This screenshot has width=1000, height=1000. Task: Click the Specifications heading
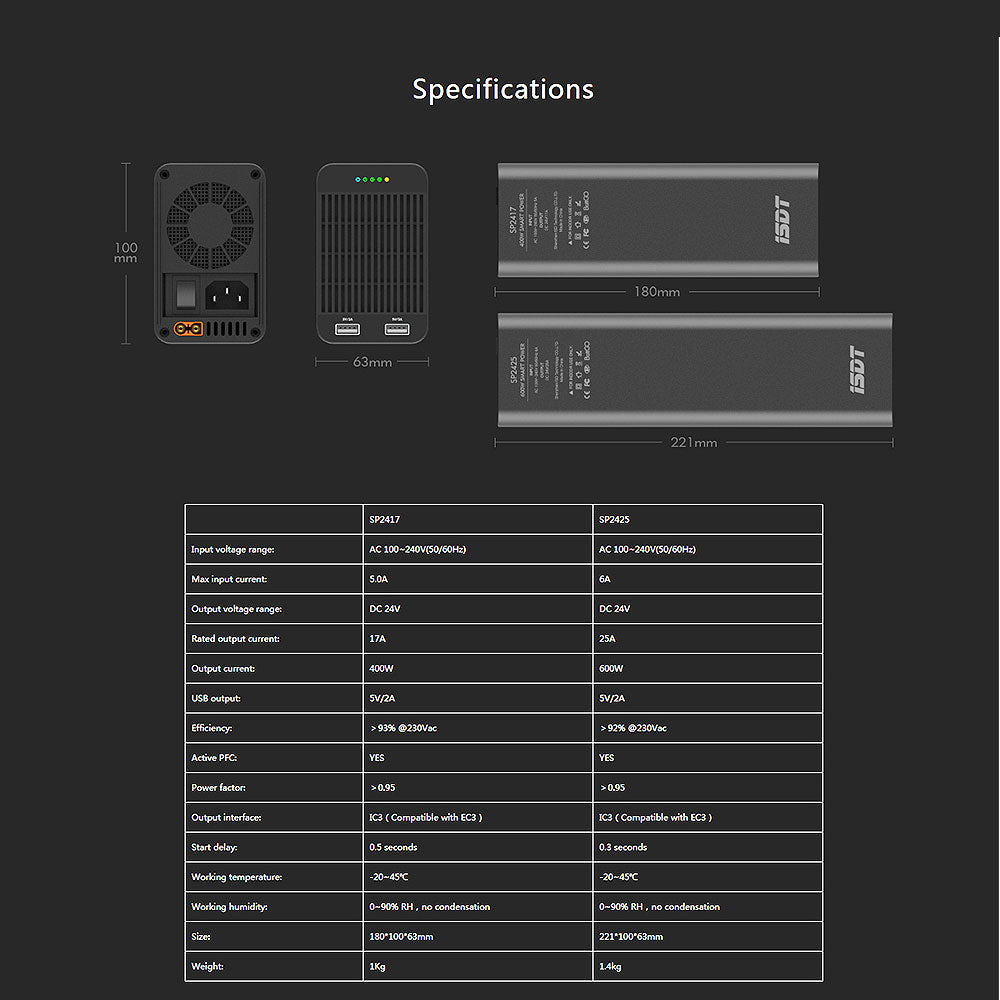(x=503, y=89)
